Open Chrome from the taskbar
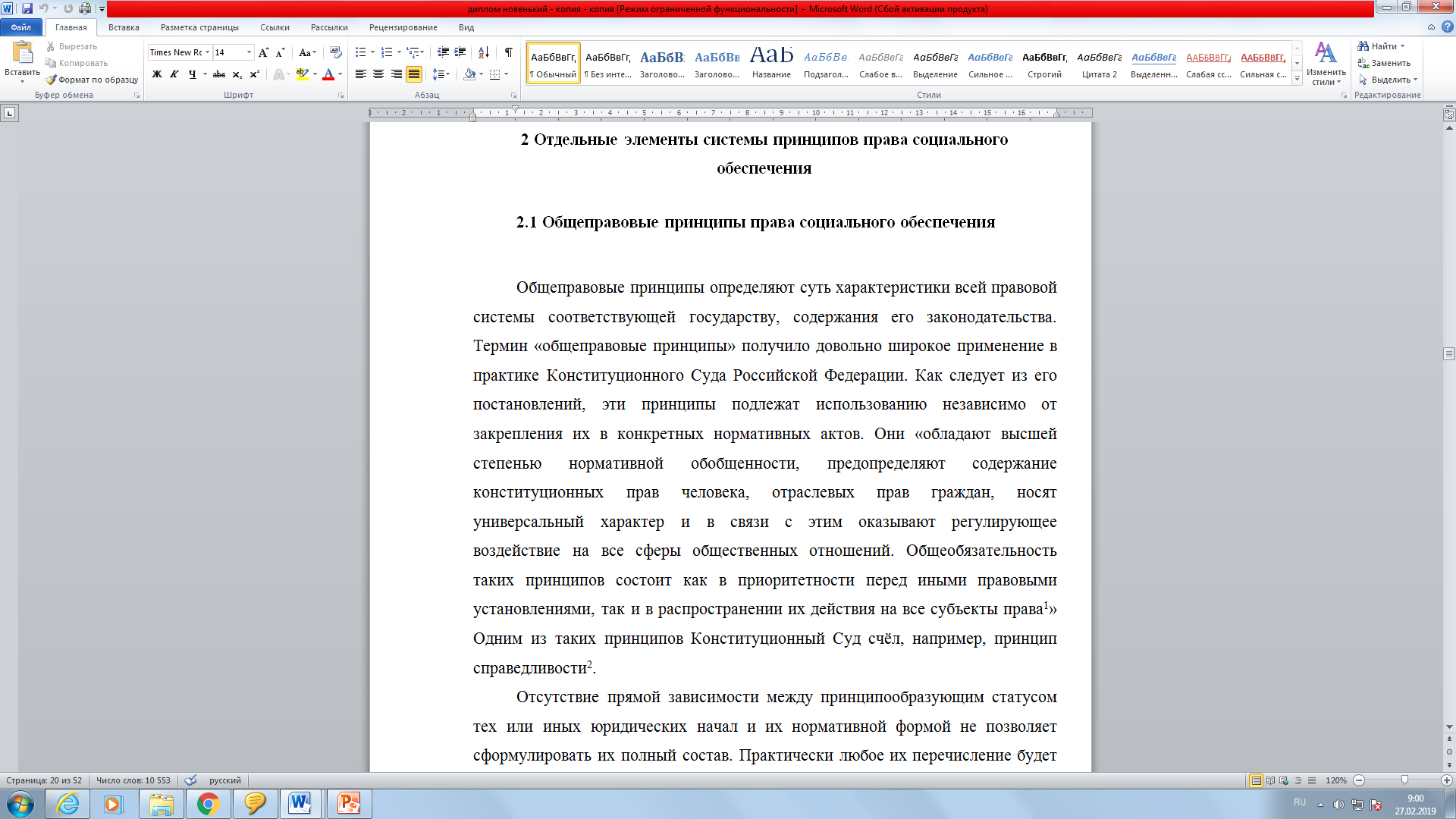This screenshot has width=1456, height=819. coord(208,804)
